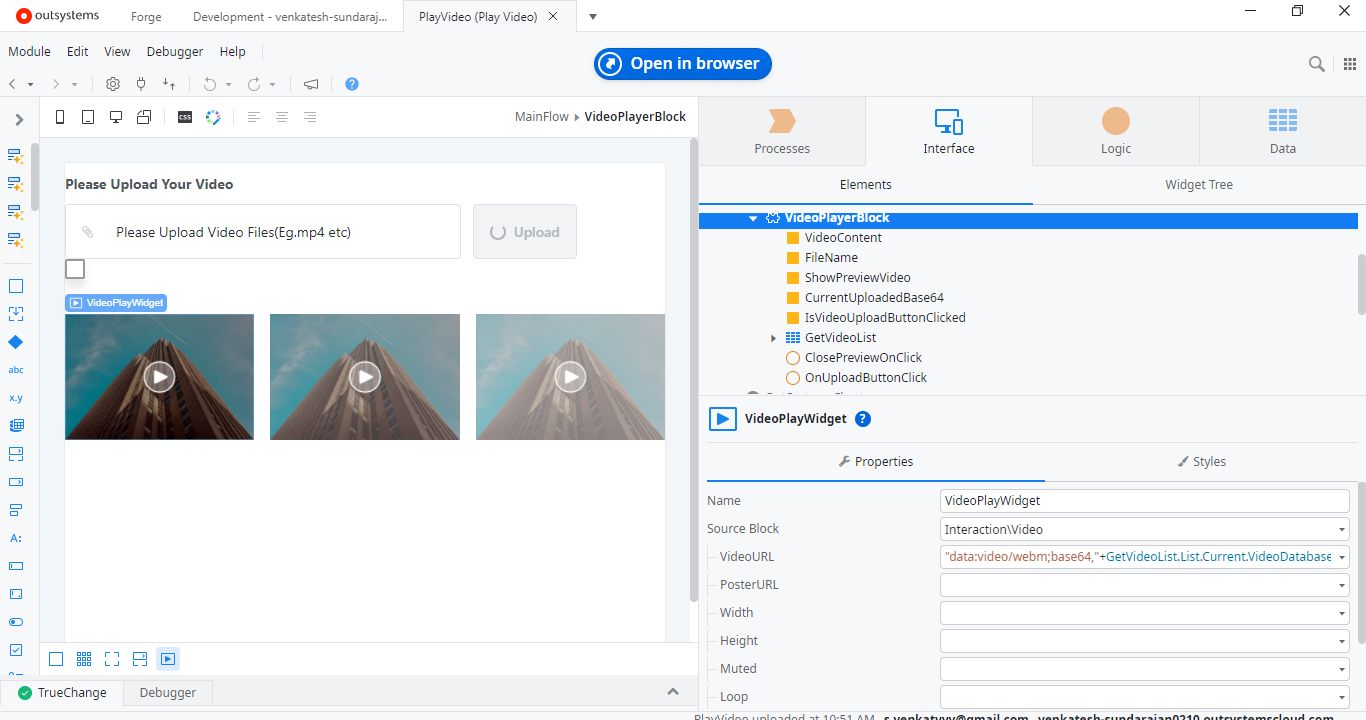Viewport: 1366px width, 720px height.
Task: Open the Styles tab of the widget
Action: [1201, 462]
